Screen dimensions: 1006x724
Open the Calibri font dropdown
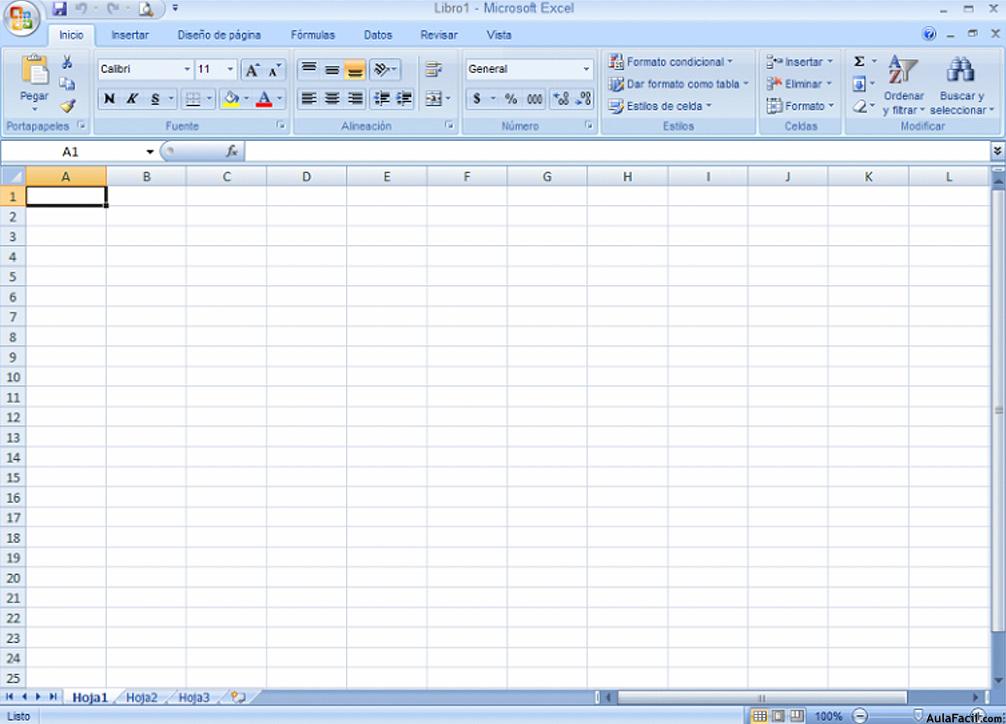point(188,69)
